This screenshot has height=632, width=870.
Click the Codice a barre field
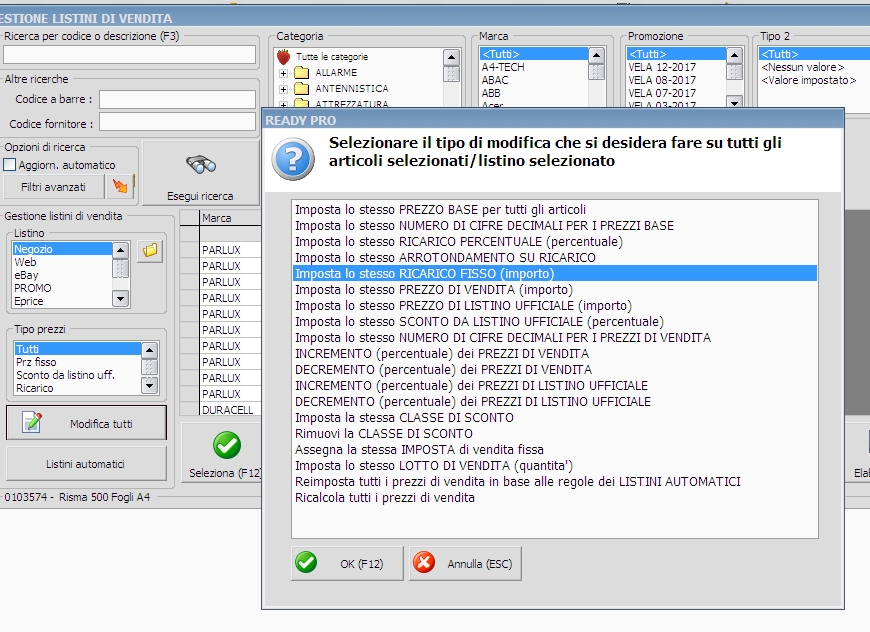[x=177, y=99]
